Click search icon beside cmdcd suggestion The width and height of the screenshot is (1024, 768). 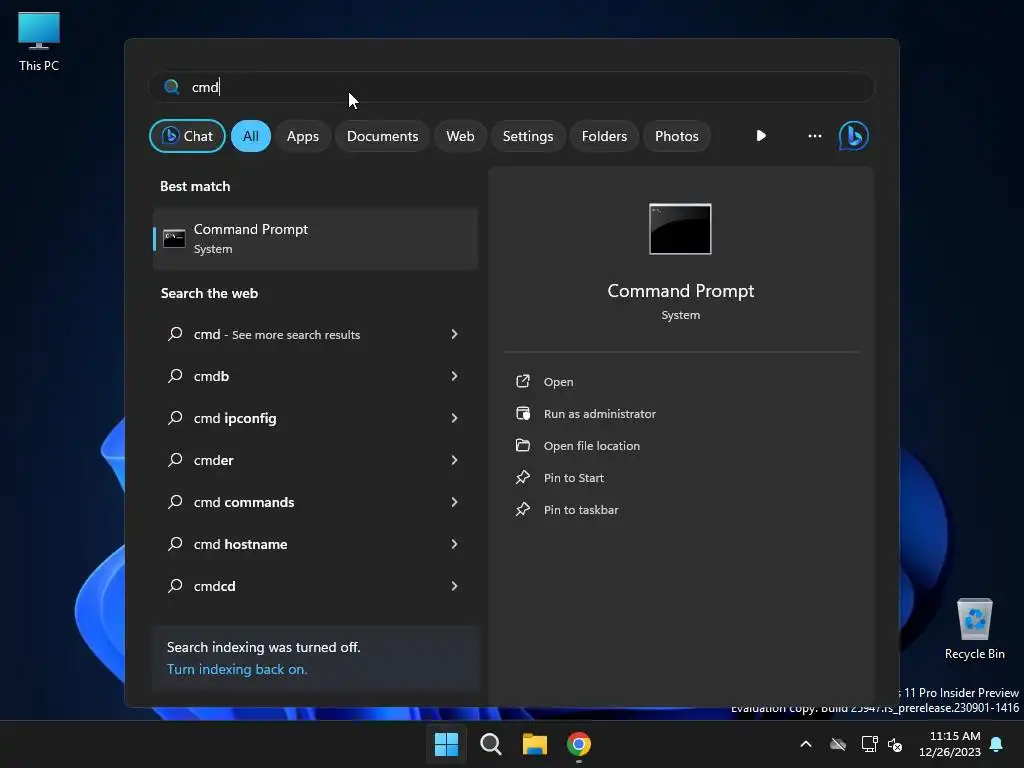click(x=175, y=586)
